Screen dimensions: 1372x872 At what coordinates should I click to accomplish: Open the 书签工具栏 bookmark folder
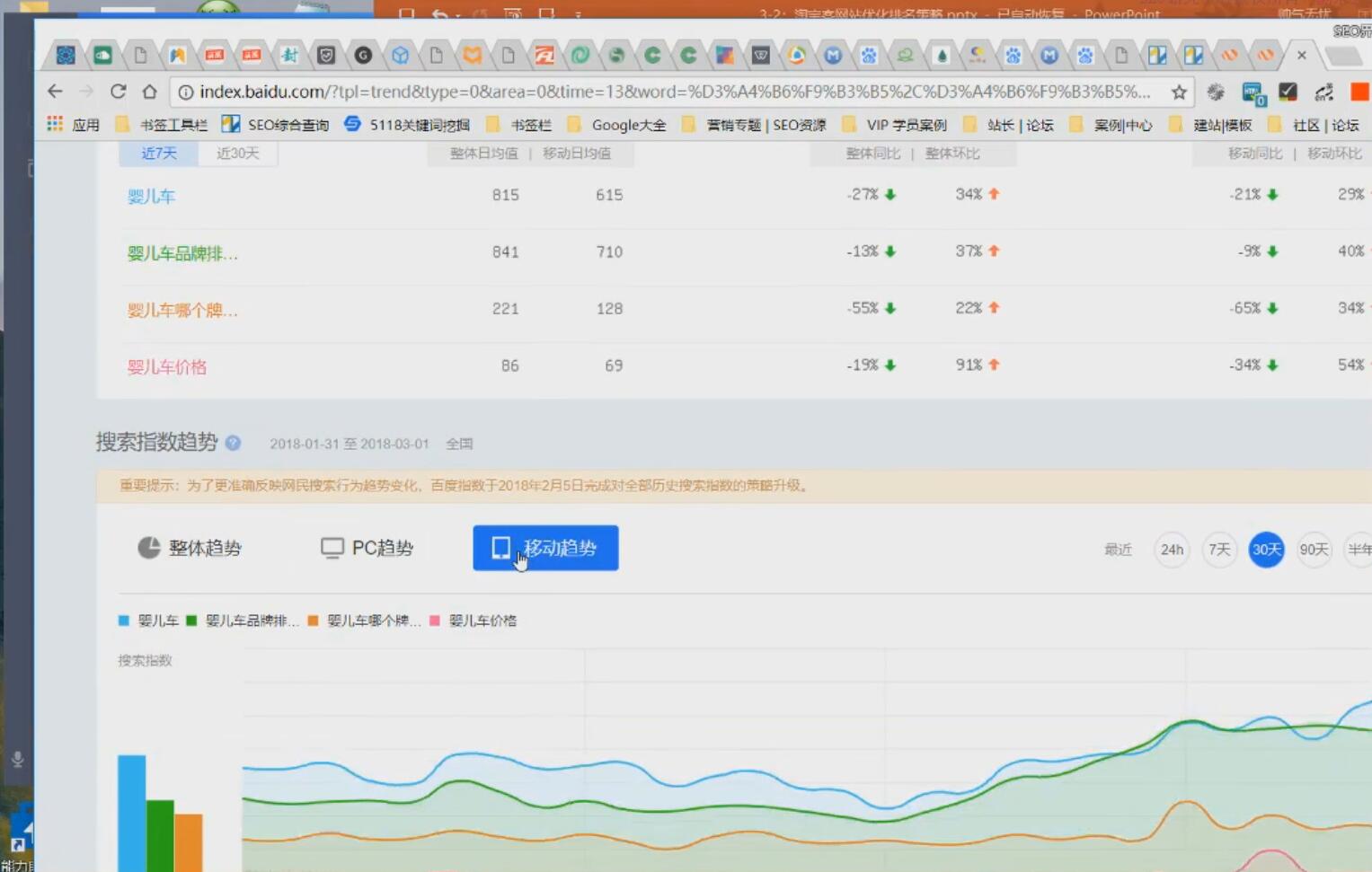point(164,125)
